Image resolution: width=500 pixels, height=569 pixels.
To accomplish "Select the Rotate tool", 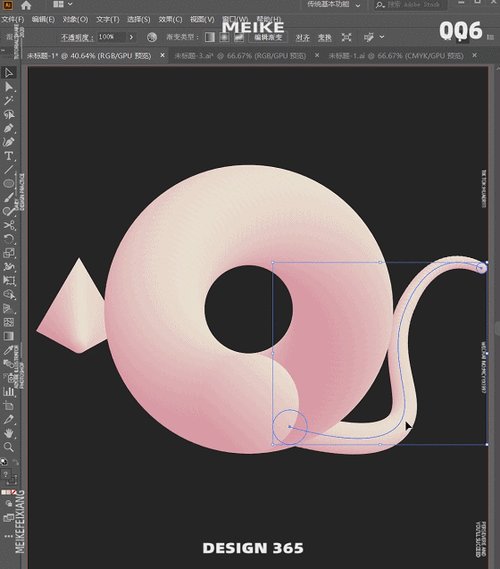I will tap(8, 239).
